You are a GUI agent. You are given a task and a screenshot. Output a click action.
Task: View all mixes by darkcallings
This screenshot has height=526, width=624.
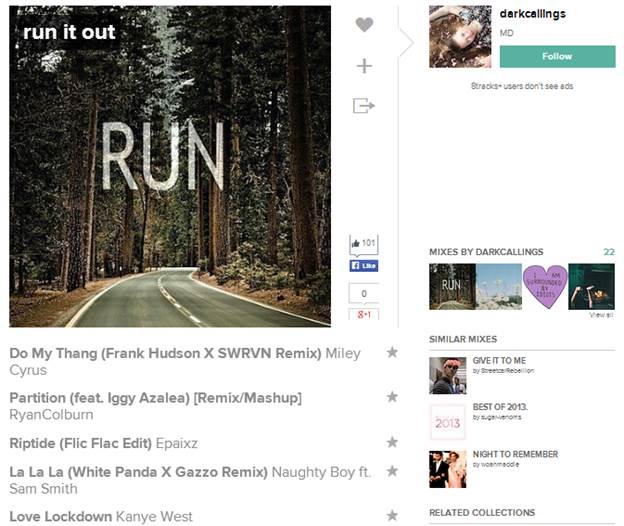pyautogui.click(x=601, y=315)
